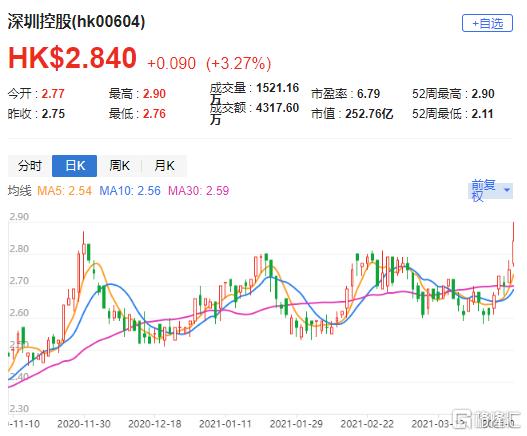Click the dropdown arrow beside 前复权
527x436 pixels.
pos(507,190)
